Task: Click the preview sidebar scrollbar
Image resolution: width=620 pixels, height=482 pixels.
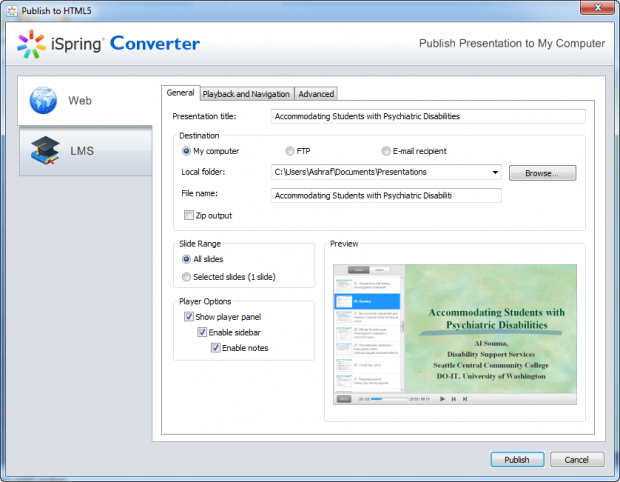Action: (x=402, y=333)
